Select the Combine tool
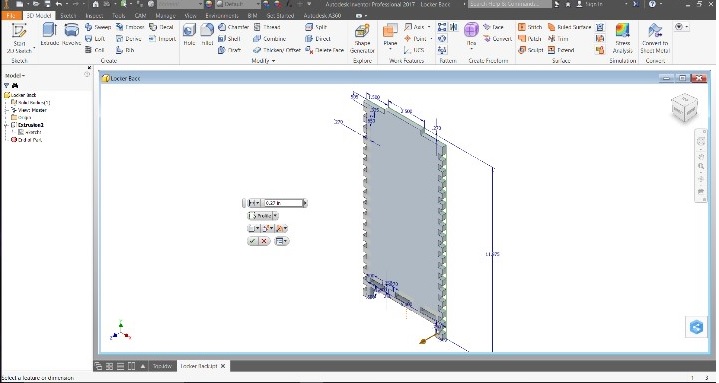This screenshot has width=719, height=383. click(270, 39)
